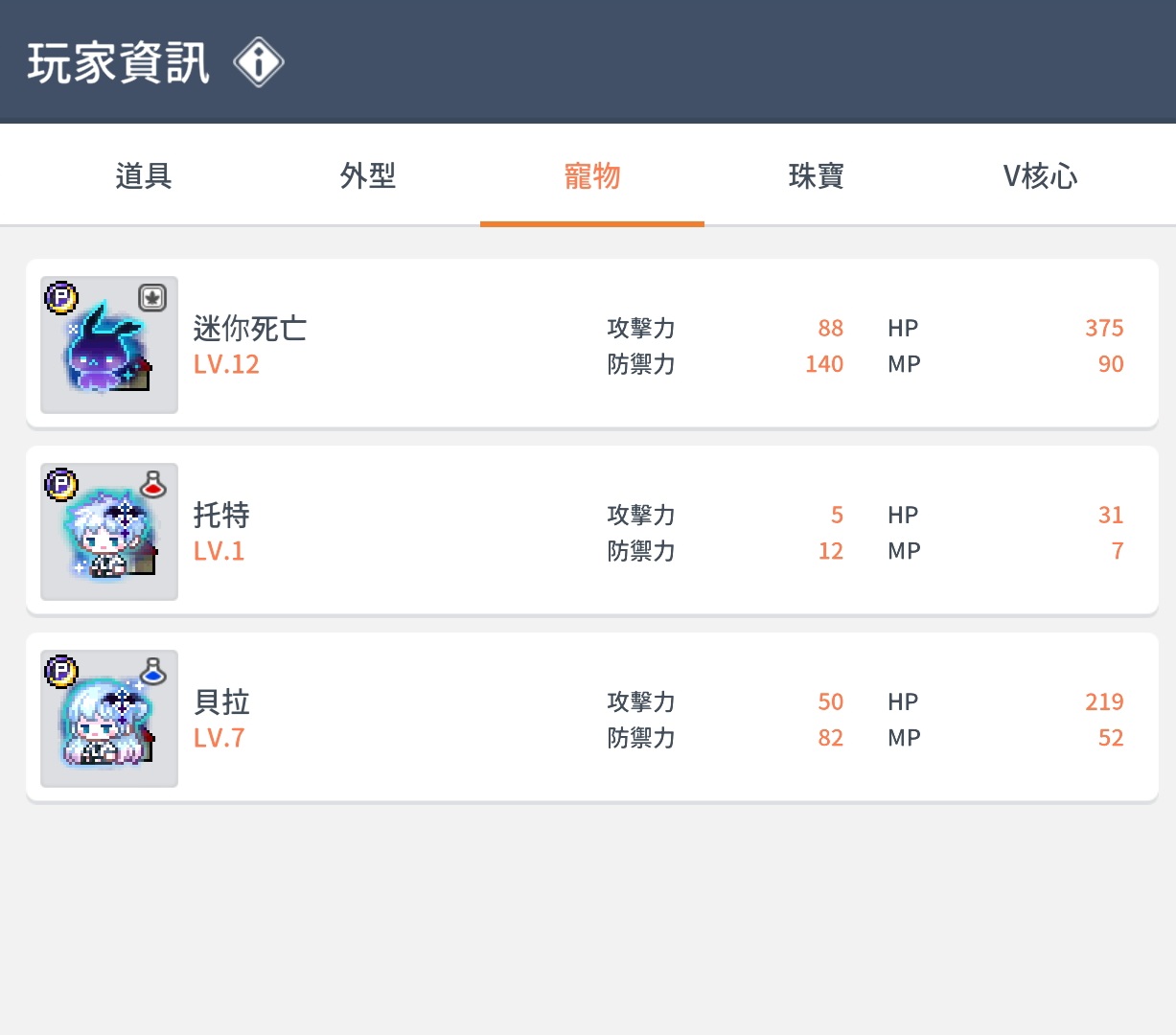Click the 玩家資訊 header title
1176x1035 pixels.
click(x=118, y=63)
